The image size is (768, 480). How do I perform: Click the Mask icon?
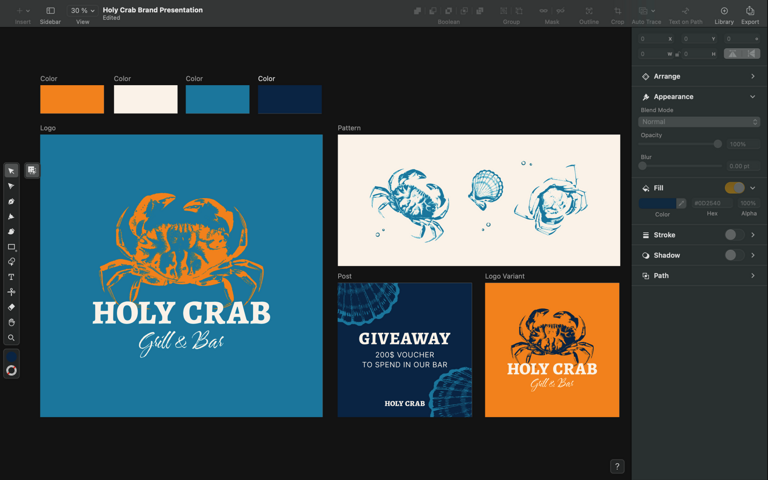[544, 11]
